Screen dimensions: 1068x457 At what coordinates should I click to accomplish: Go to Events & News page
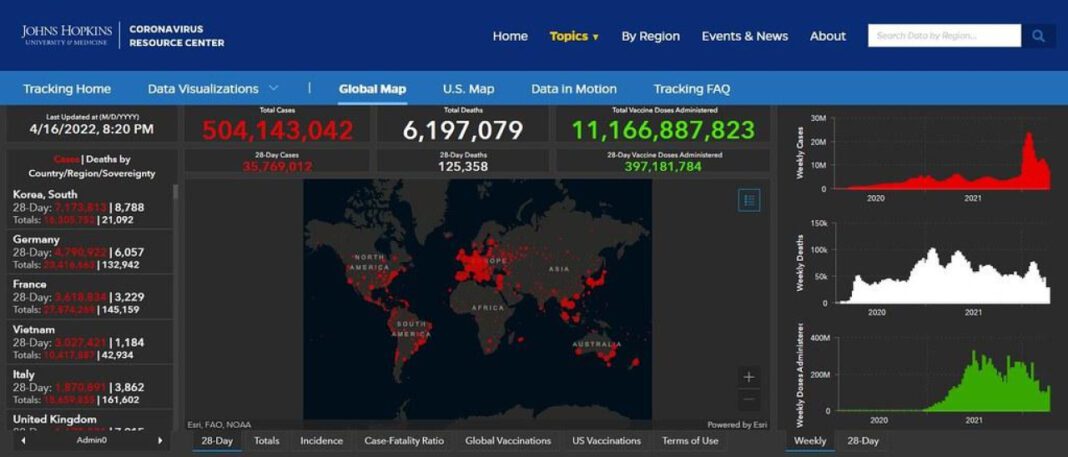[x=744, y=36]
